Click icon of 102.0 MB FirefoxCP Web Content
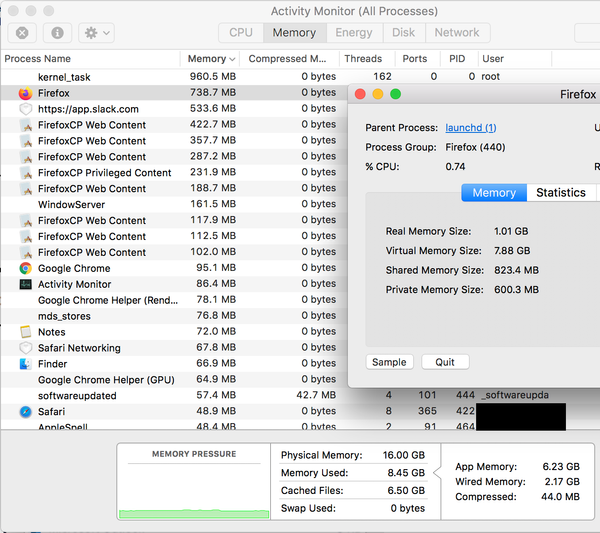The image size is (600, 533). tap(26, 253)
